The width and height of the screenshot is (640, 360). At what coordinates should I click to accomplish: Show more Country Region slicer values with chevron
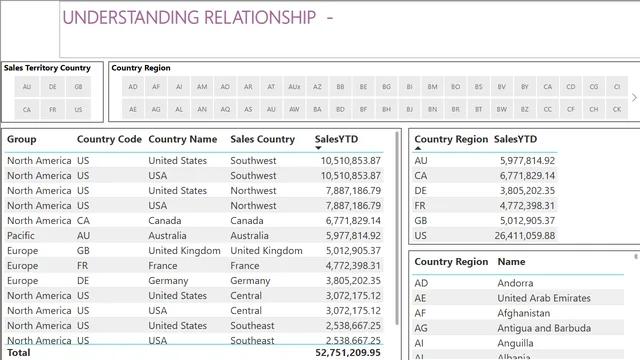click(x=634, y=98)
